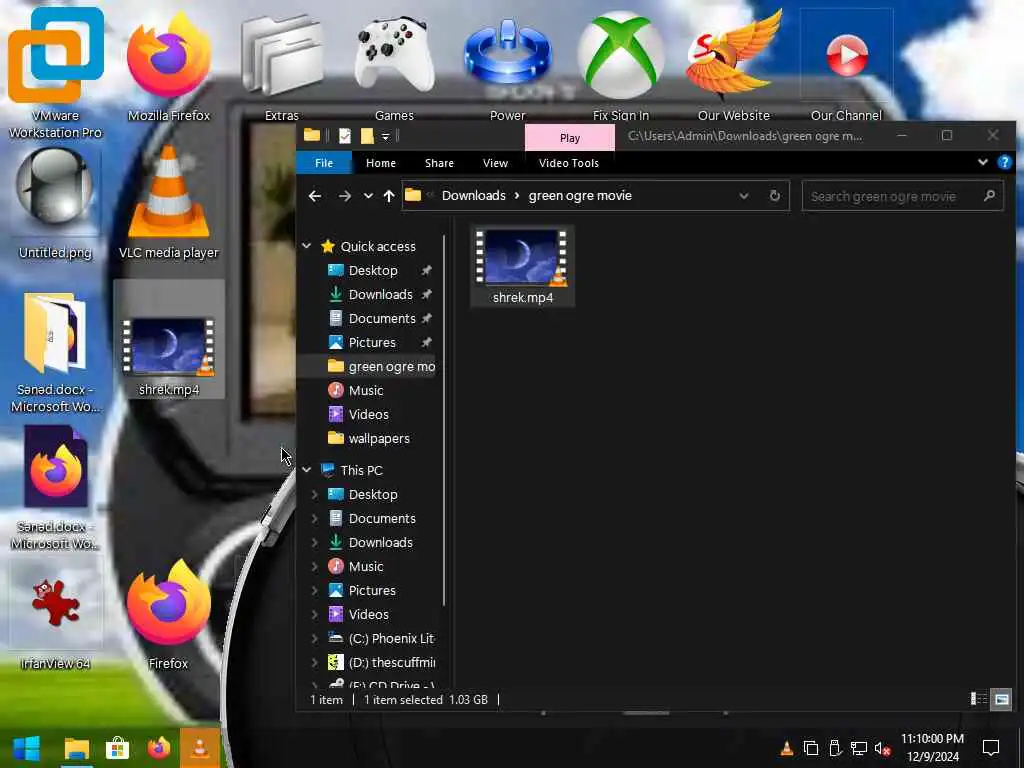Select the shrek.mp4 file thumbnail in Explorer
The image size is (1024, 768).
pos(522,266)
